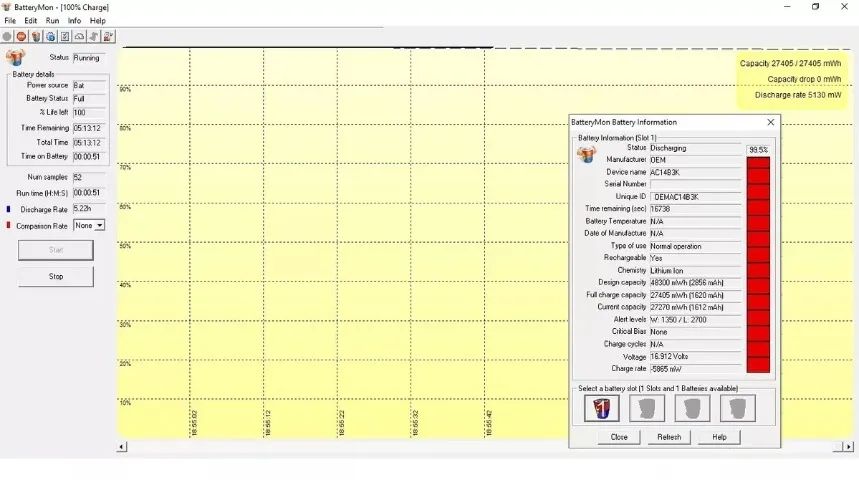Click the cloud-shaped toolbar icon
The height and width of the screenshot is (480, 859).
(79, 36)
